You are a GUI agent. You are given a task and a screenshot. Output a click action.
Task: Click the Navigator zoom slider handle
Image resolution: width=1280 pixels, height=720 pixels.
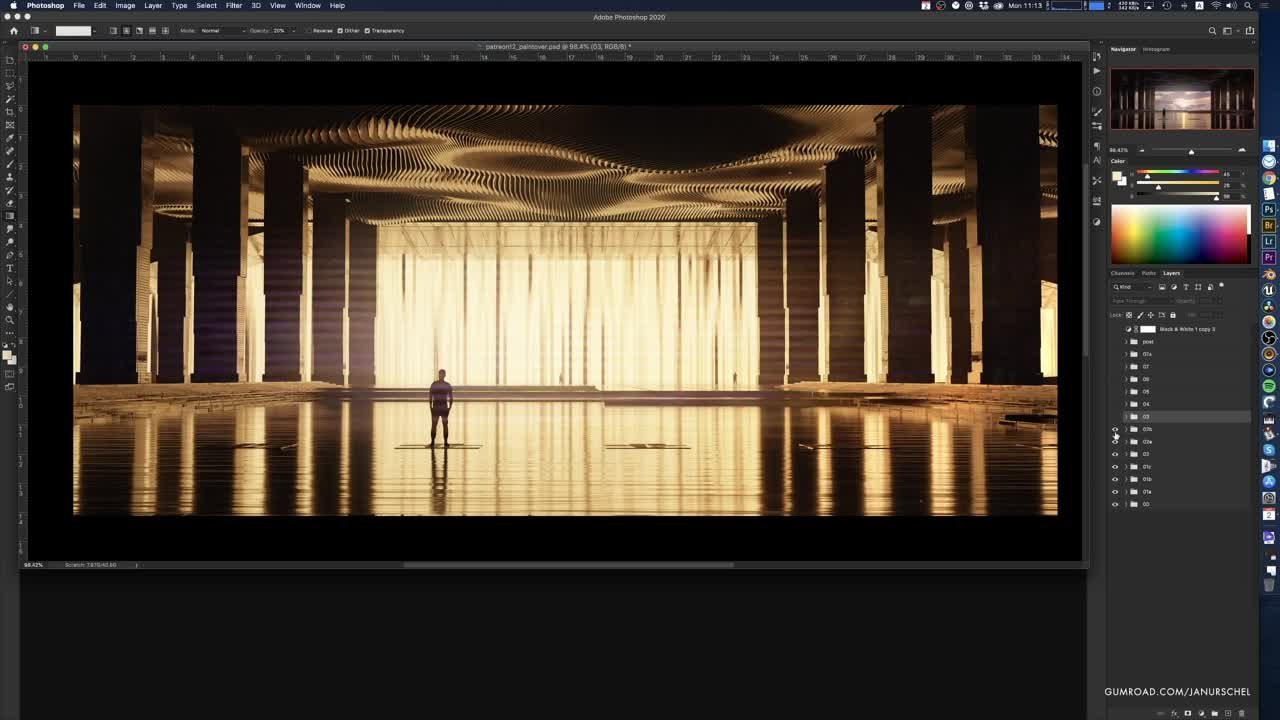click(x=1191, y=151)
